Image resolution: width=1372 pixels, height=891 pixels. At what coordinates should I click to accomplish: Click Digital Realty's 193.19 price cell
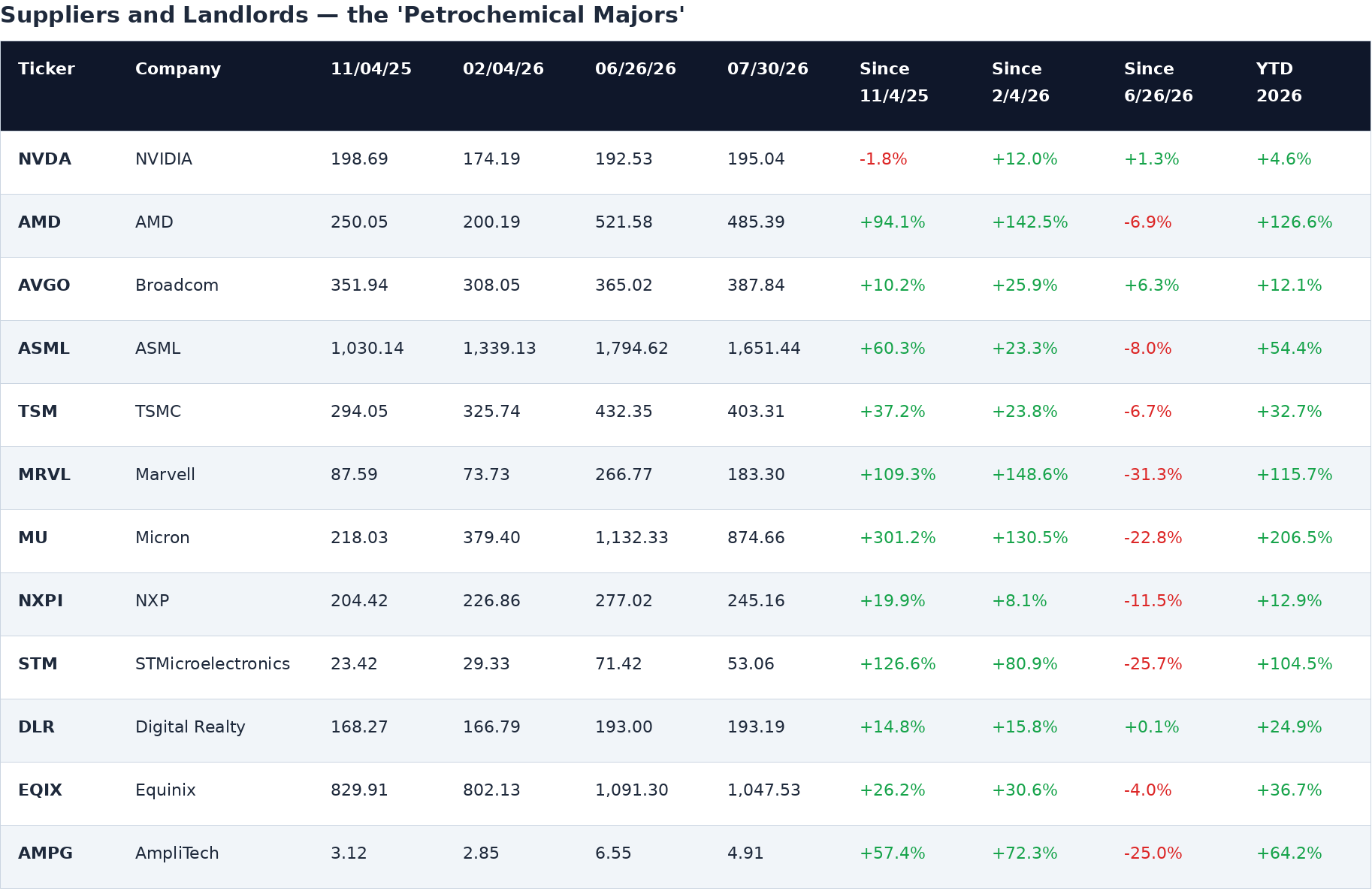(756, 727)
